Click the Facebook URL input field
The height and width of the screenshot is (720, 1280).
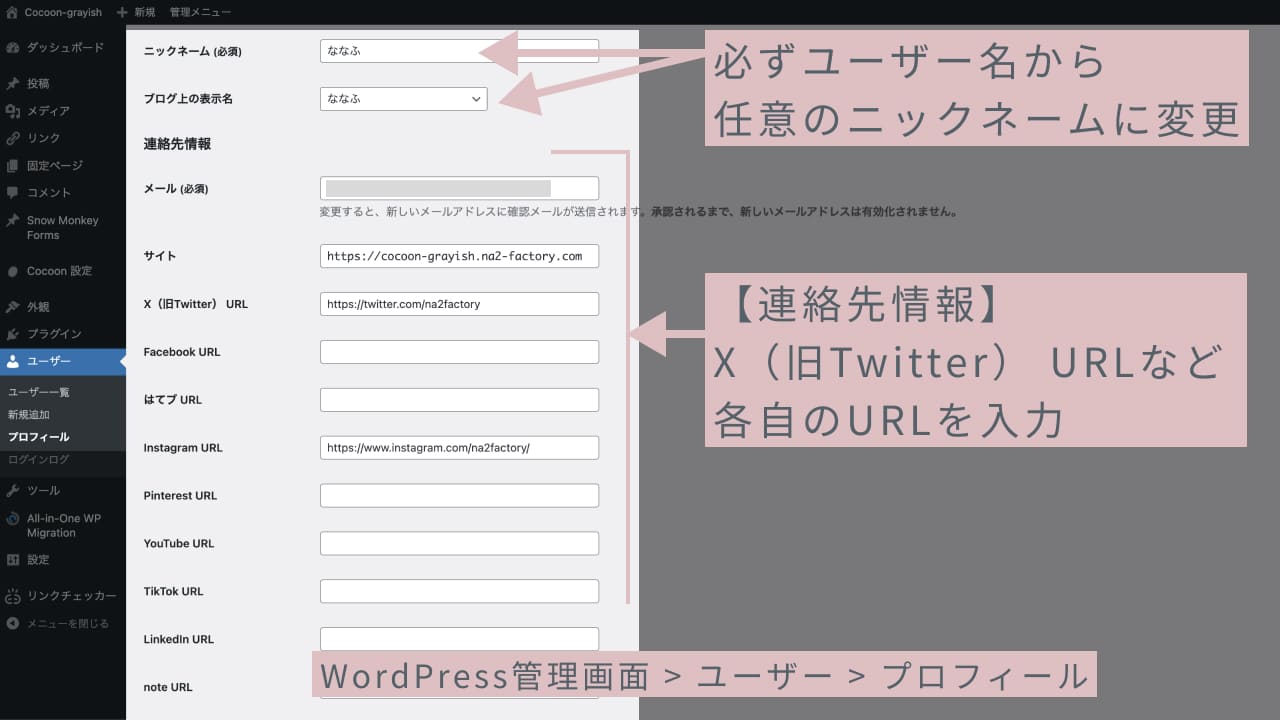[459, 352]
